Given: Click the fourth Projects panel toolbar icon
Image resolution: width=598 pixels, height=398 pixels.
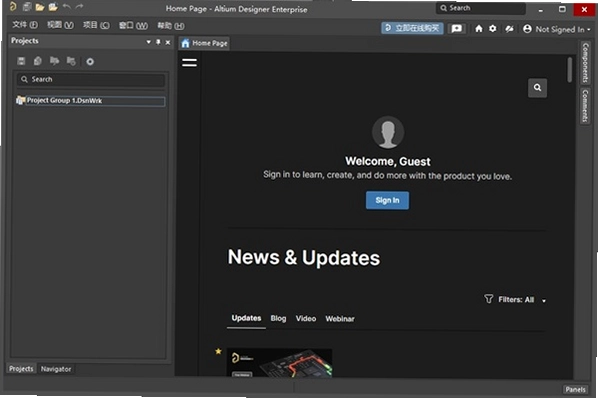Looking at the screenshot, I should tap(71, 61).
